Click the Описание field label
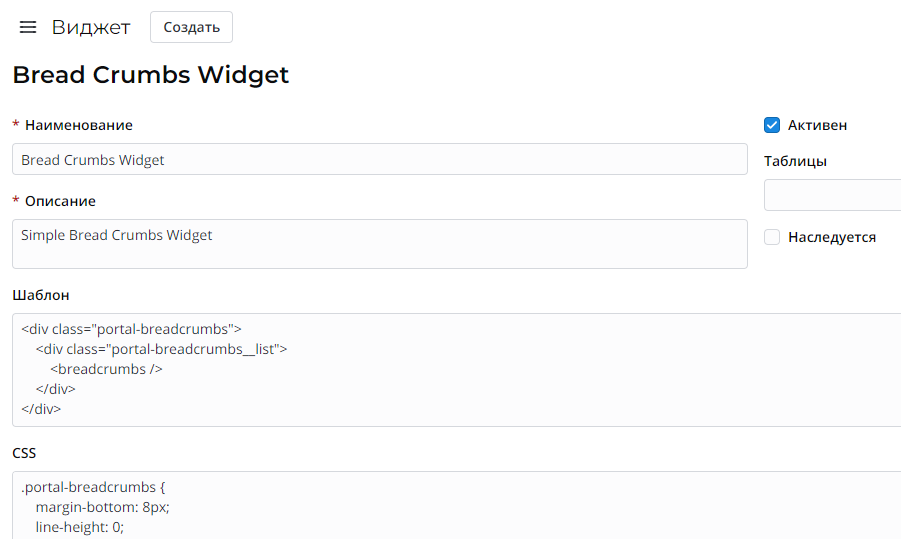The width and height of the screenshot is (901, 539). tap(60, 201)
